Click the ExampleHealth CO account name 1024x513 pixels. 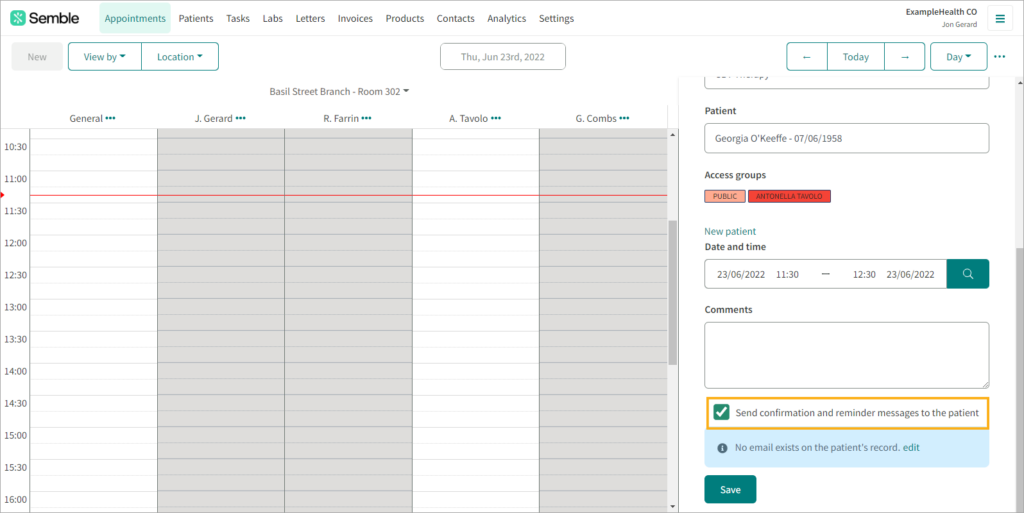(x=941, y=12)
